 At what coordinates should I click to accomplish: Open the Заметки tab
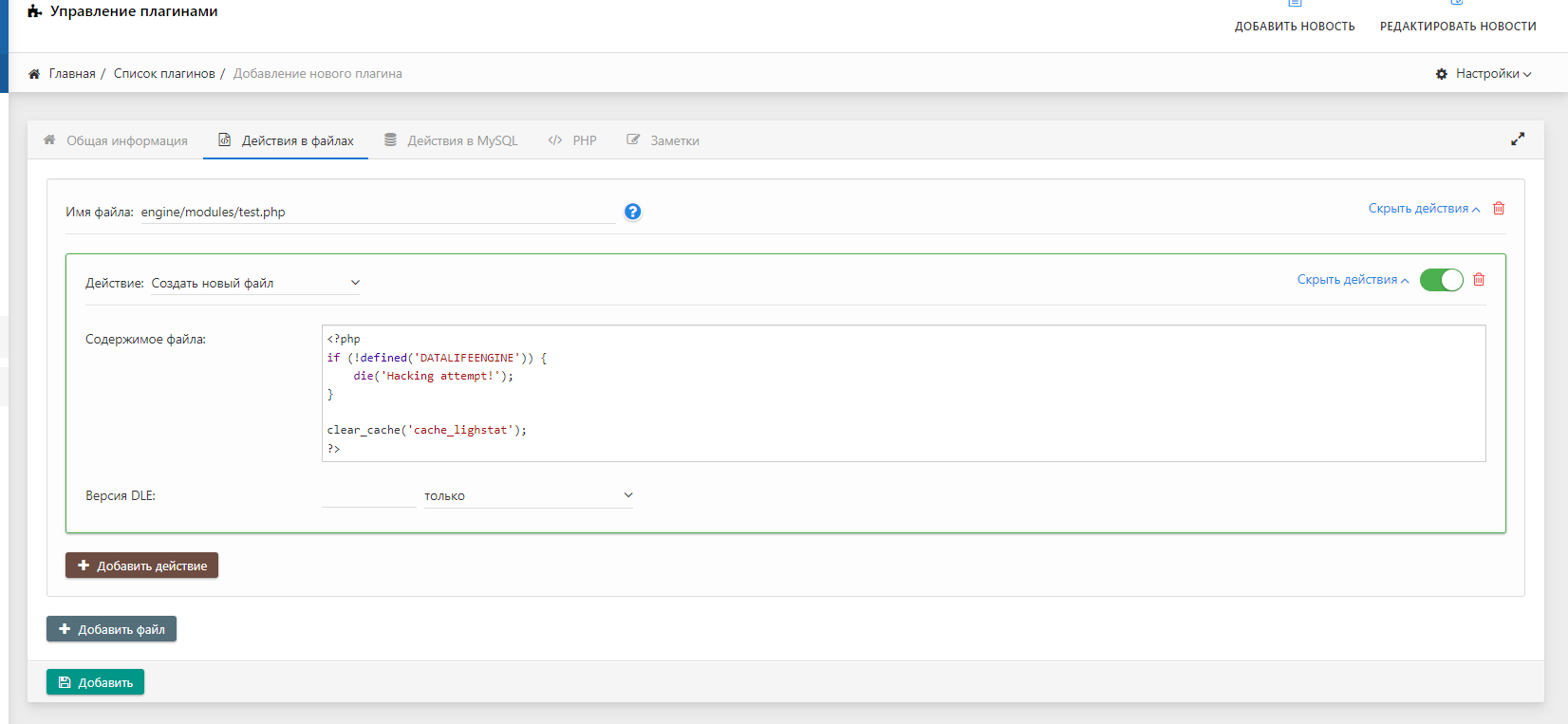(663, 140)
